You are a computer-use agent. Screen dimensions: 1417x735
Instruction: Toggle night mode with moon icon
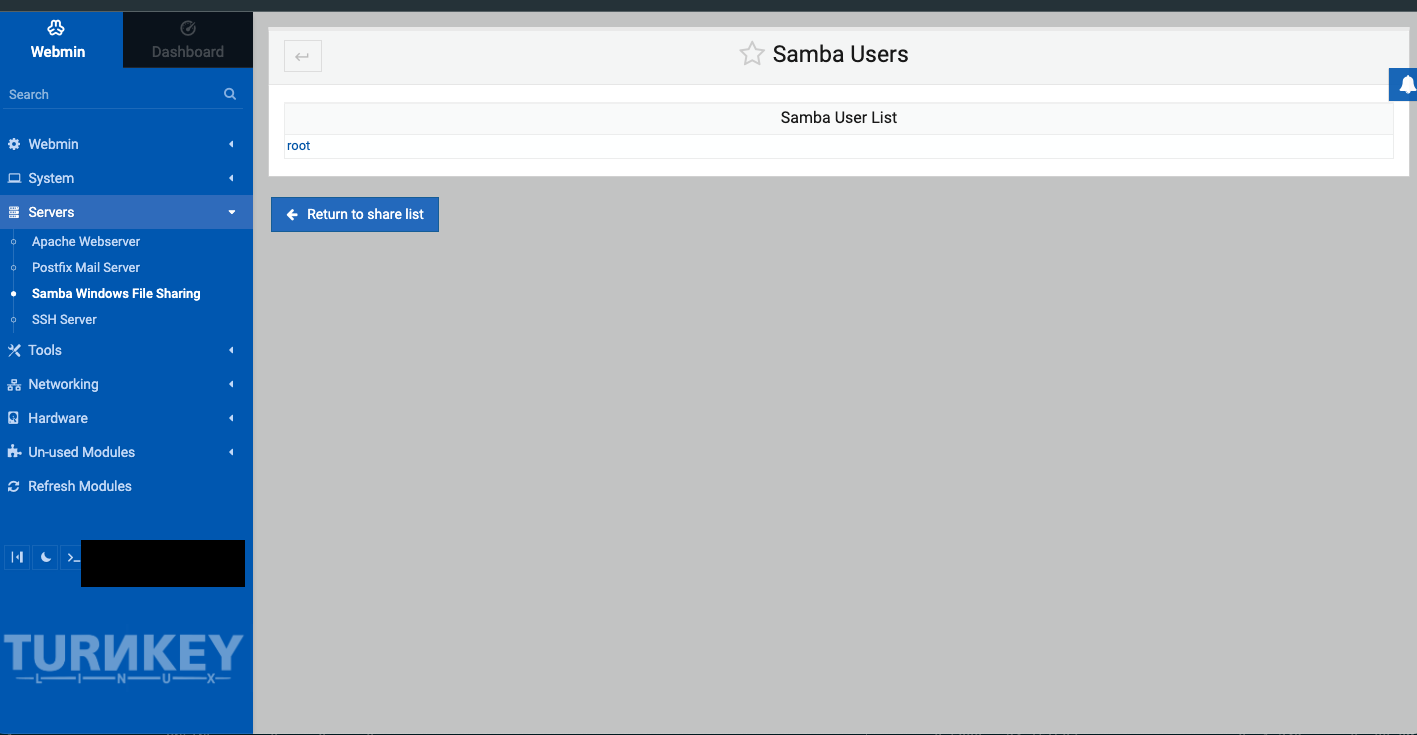tap(45, 557)
